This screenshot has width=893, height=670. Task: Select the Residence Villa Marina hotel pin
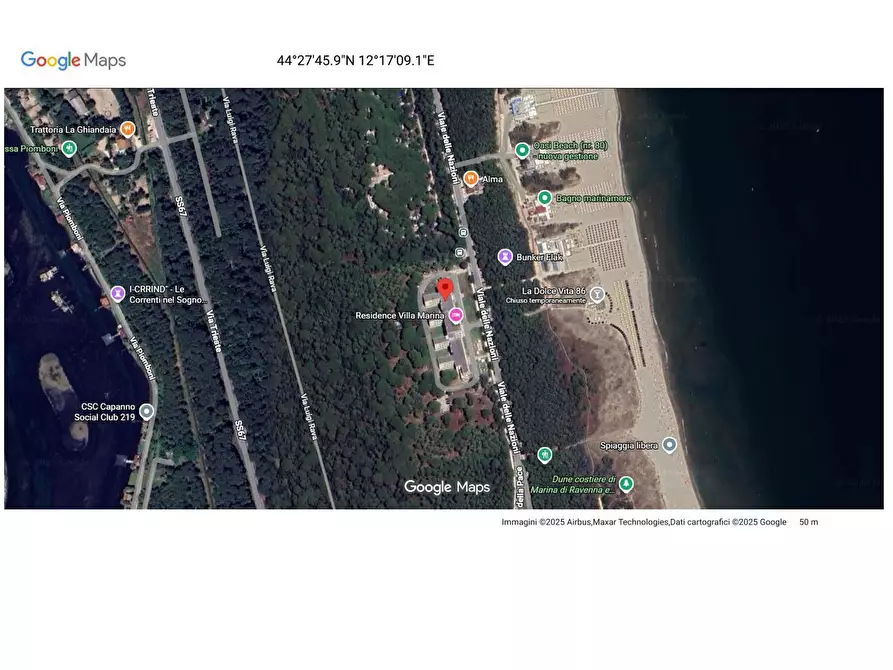click(x=456, y=316)
